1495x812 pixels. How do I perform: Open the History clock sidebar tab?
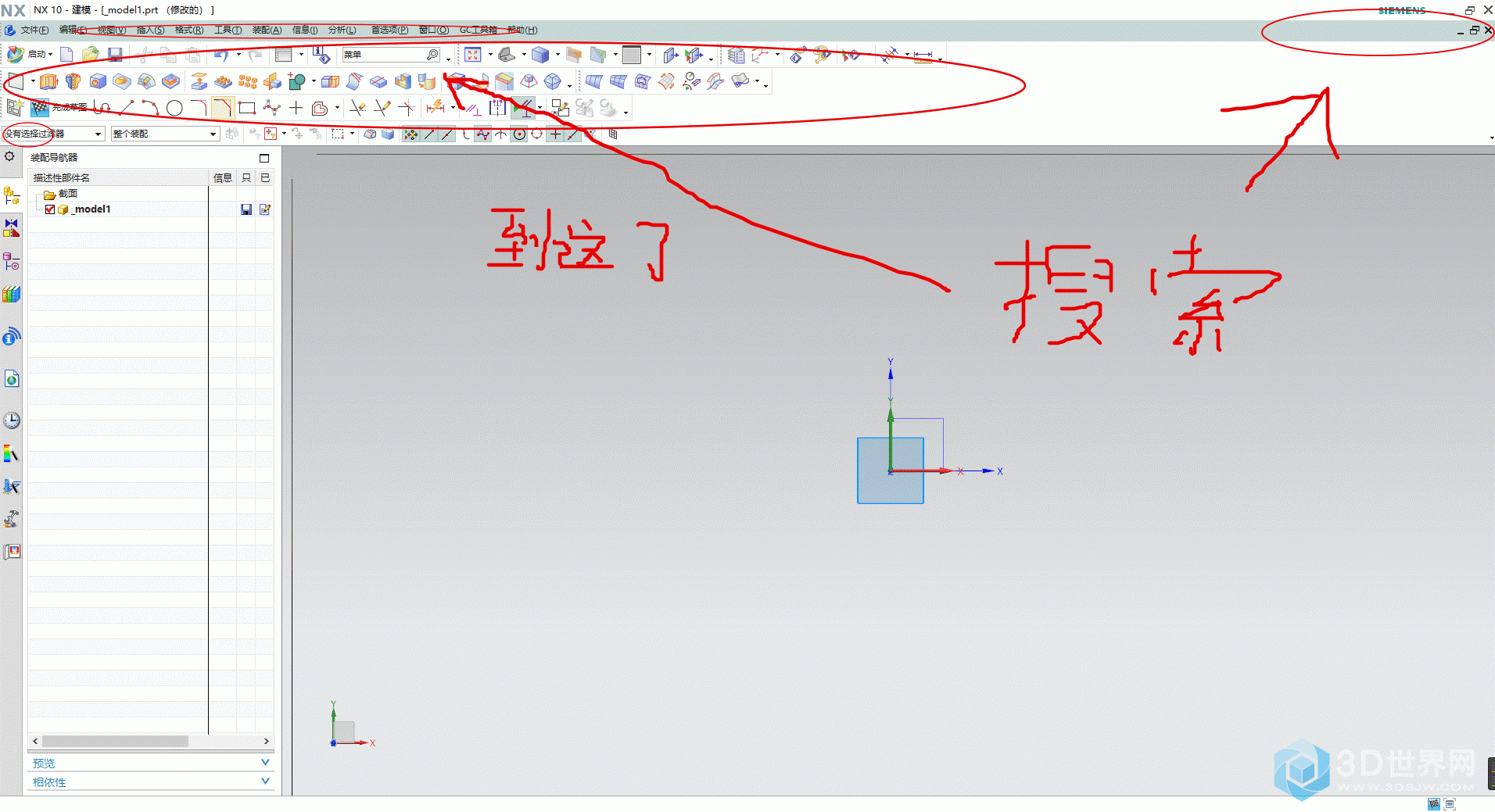pos(12,420)
